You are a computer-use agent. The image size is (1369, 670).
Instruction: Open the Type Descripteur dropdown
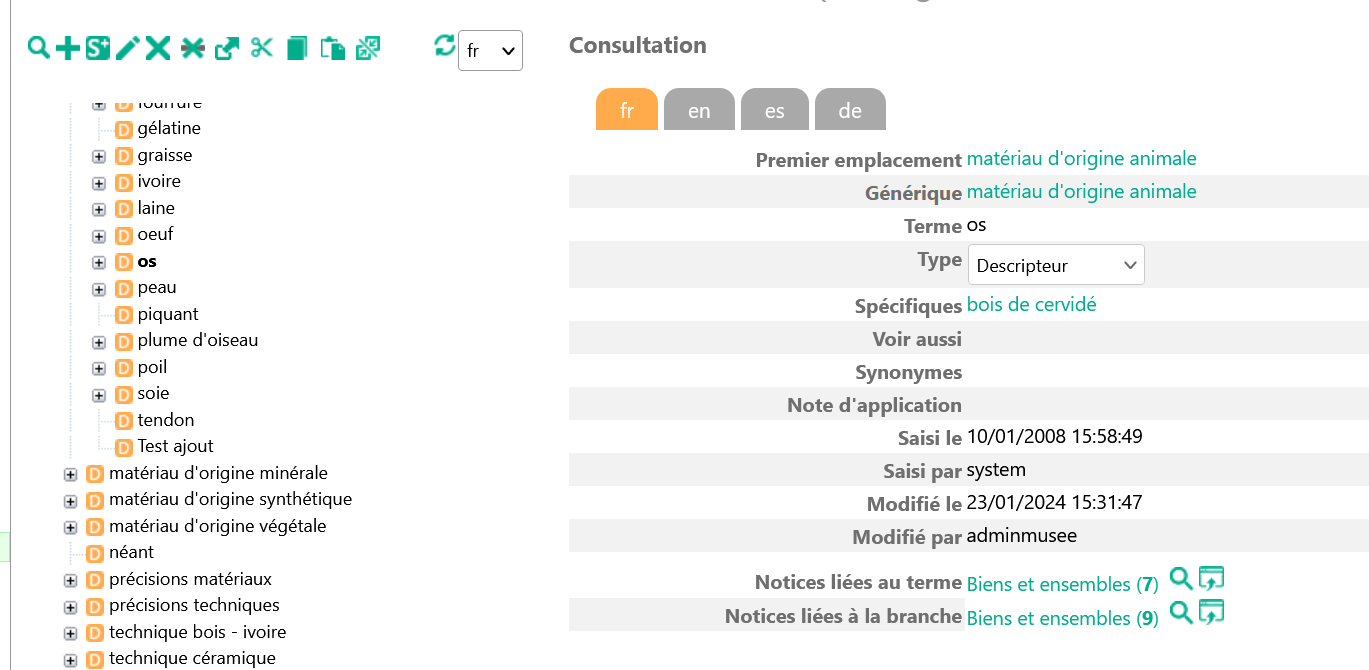[x=1056, y=265]
